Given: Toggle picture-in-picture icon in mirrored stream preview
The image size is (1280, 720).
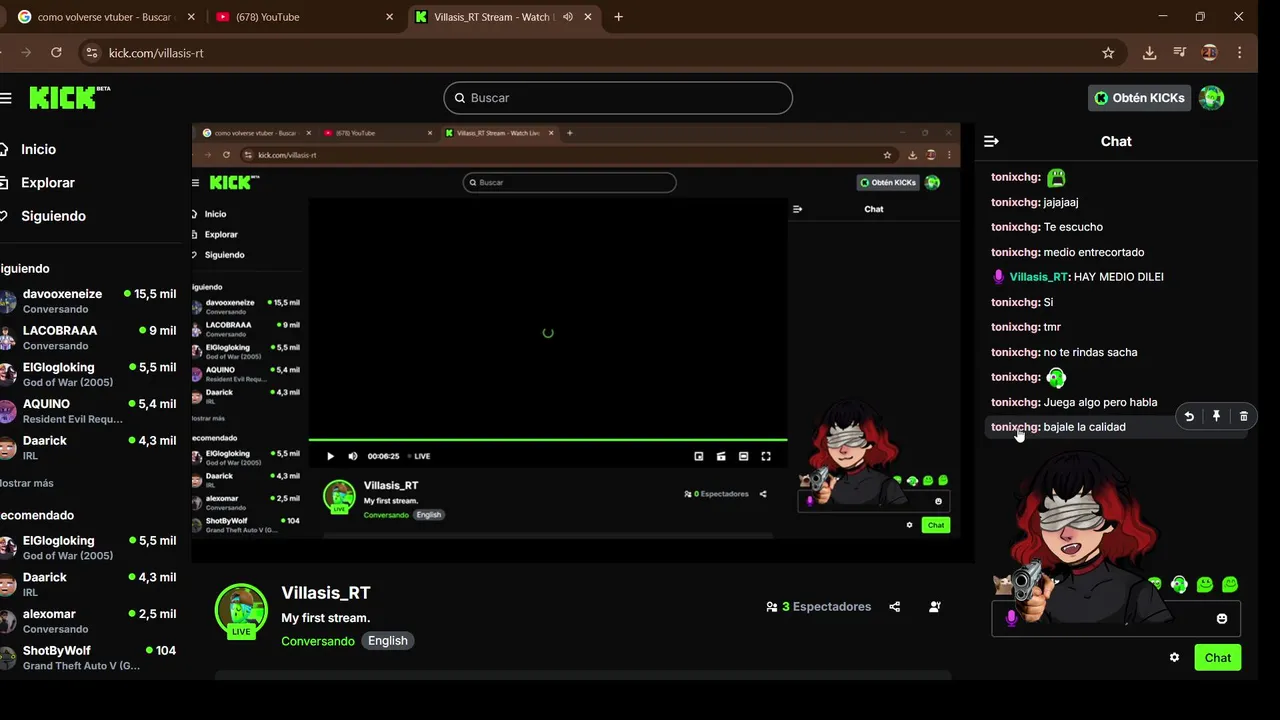Looking at the screenshot, I should pyautogui.click(x=699, y=456).
